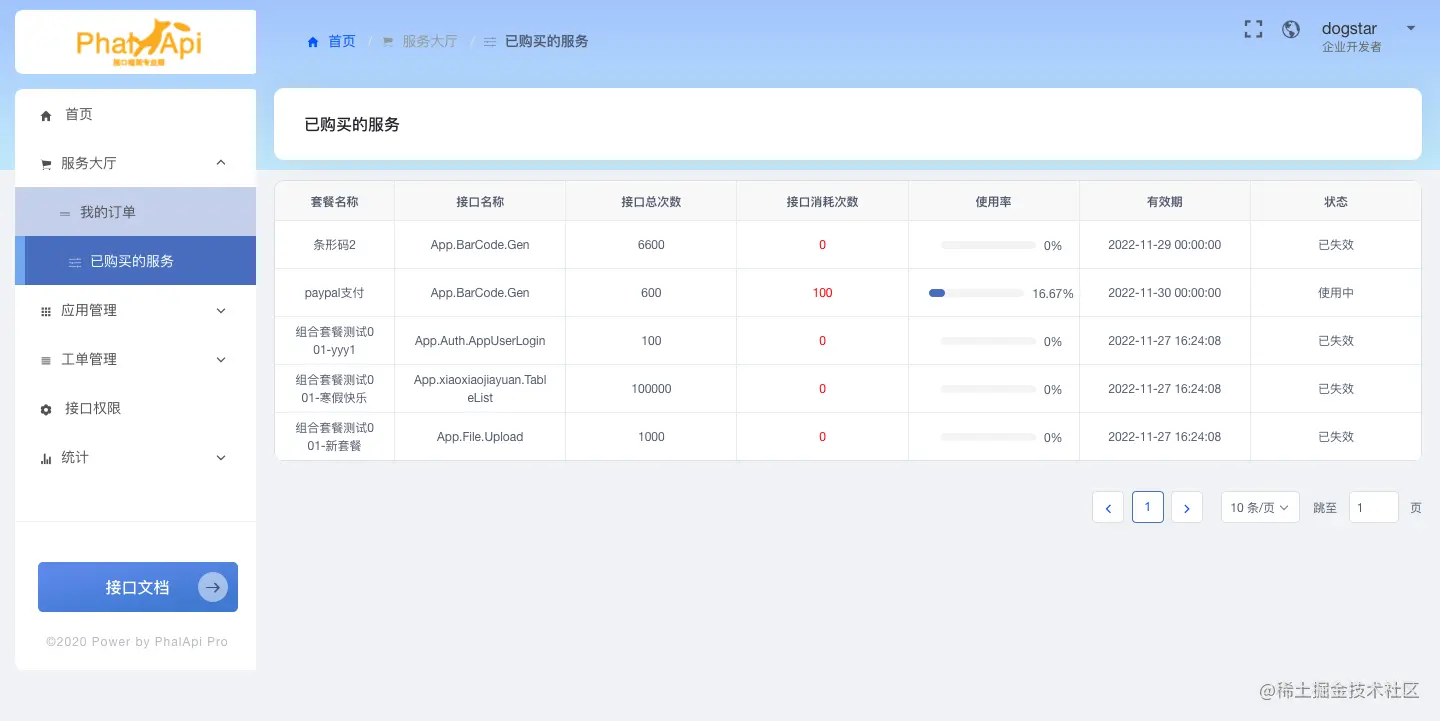Click the arrow icon on 接口文档 button
Image resolution: width=1440 pixels, height=721 pixels.
[x=212, y=587]
